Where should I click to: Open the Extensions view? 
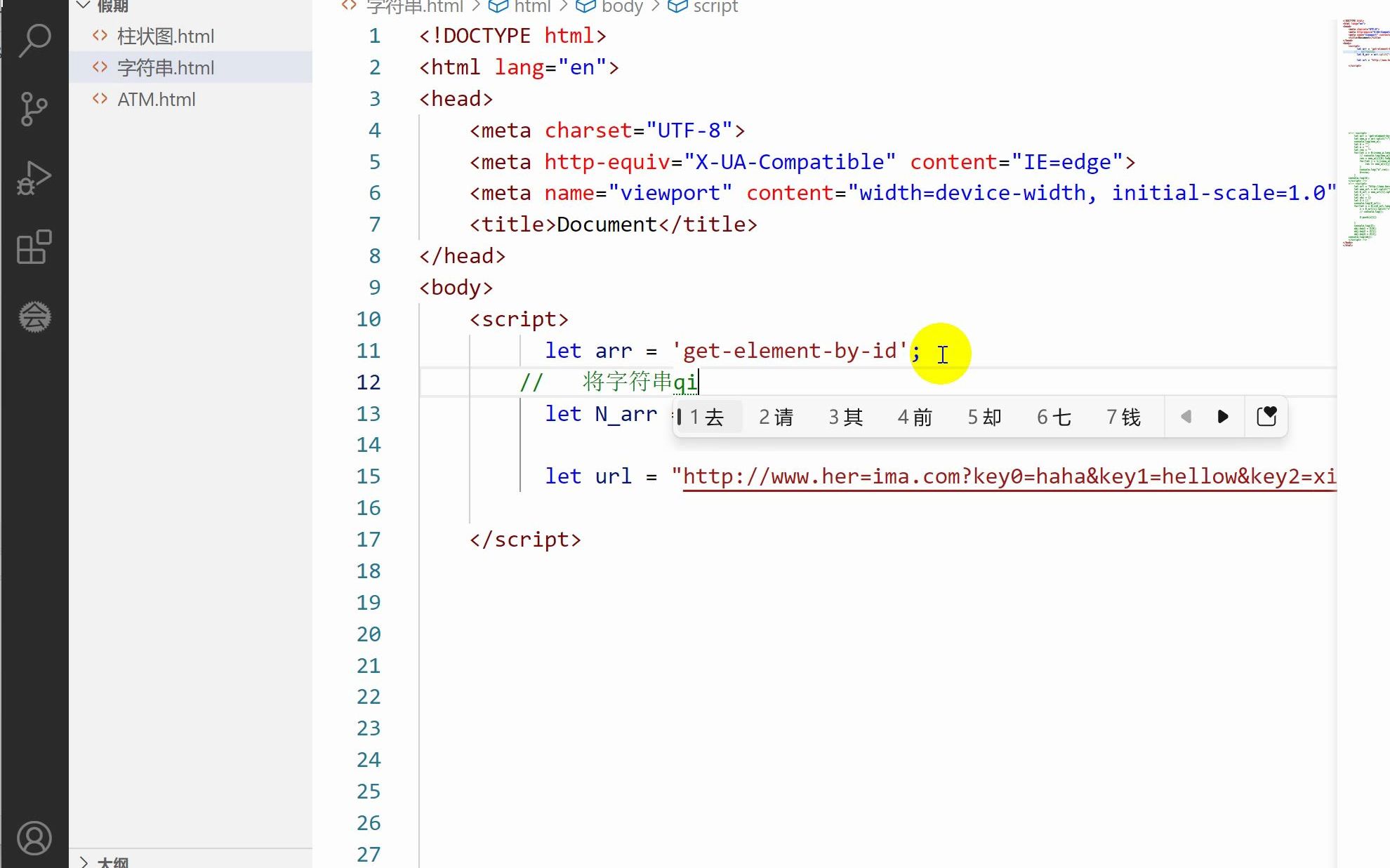(x=34, y=247)
